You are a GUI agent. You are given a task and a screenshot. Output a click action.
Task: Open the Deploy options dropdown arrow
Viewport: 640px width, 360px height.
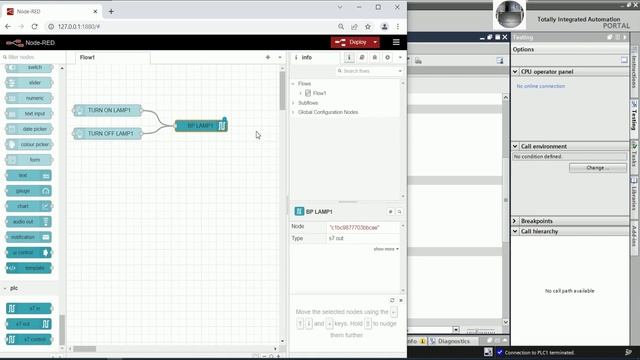click(375, 42)
